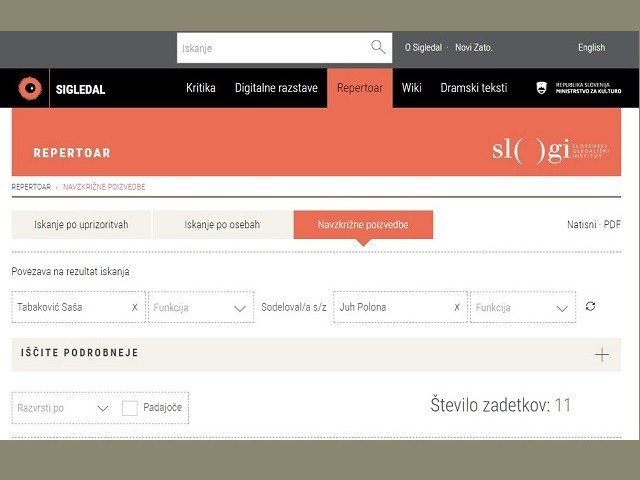
Task: Expand the Razvrsti po dropdown
Action: pos(62,408)
